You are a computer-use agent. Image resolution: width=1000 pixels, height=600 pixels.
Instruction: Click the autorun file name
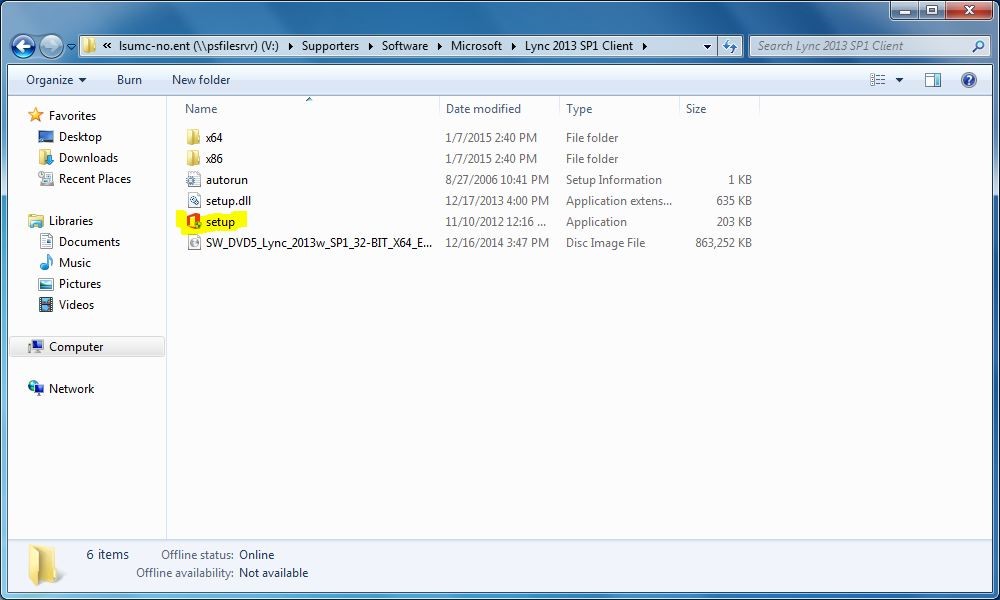point(226,180)
